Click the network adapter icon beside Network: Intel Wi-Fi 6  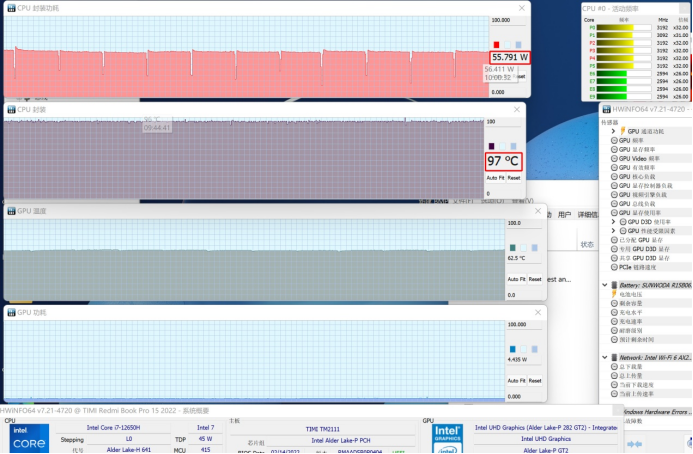tap(614, 357)
